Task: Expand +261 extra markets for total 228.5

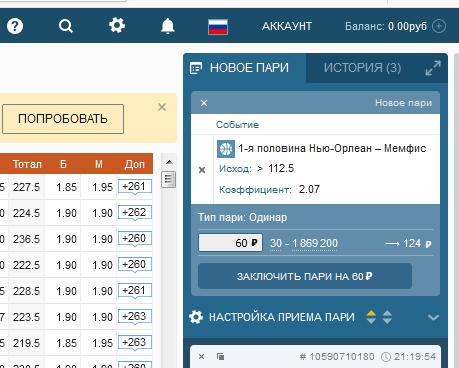Action: [135, 290]
